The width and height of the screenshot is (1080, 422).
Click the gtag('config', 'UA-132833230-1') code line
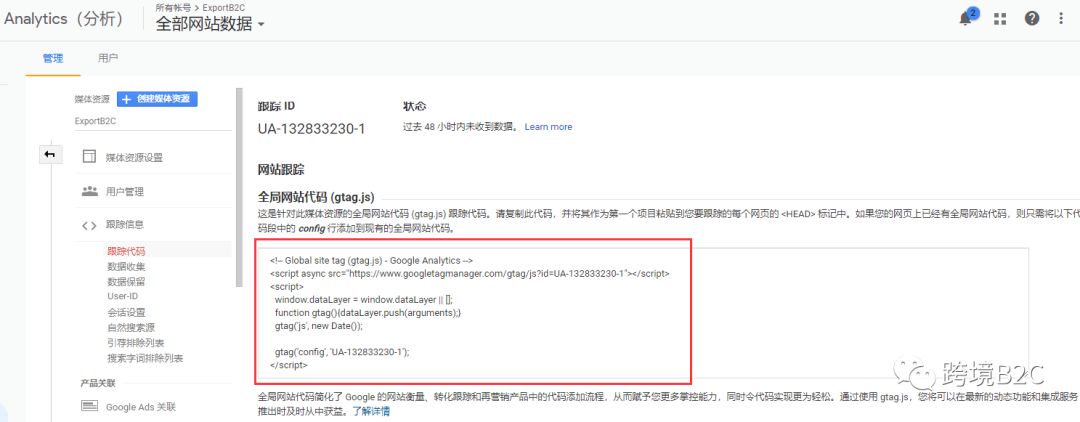click(x=342, y=351)
